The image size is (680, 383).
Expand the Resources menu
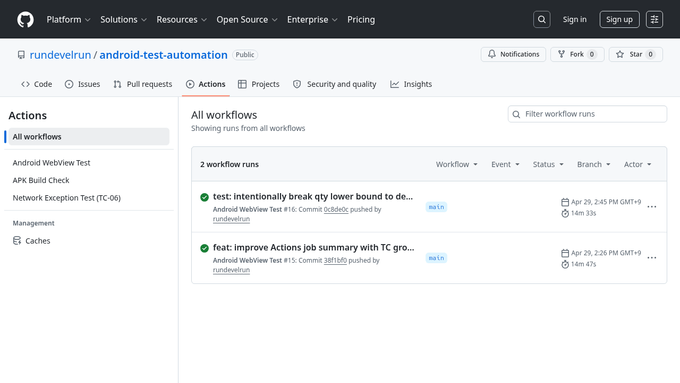[x=182, y=20]
